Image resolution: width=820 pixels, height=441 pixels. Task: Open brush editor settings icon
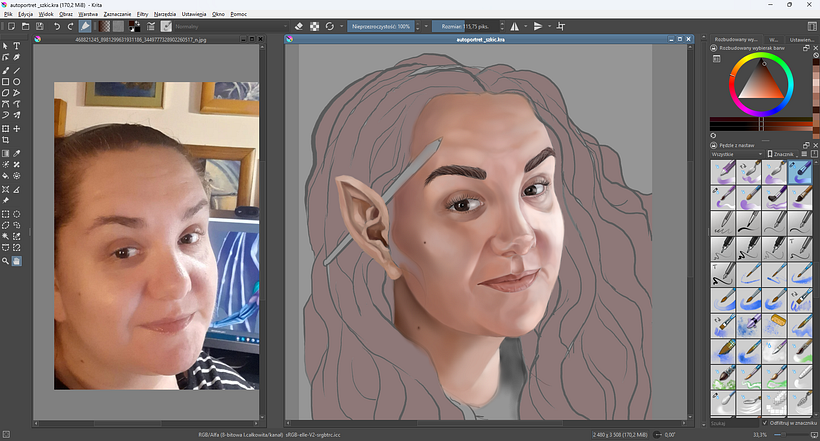pyautogui.click(x=151, y=26)
